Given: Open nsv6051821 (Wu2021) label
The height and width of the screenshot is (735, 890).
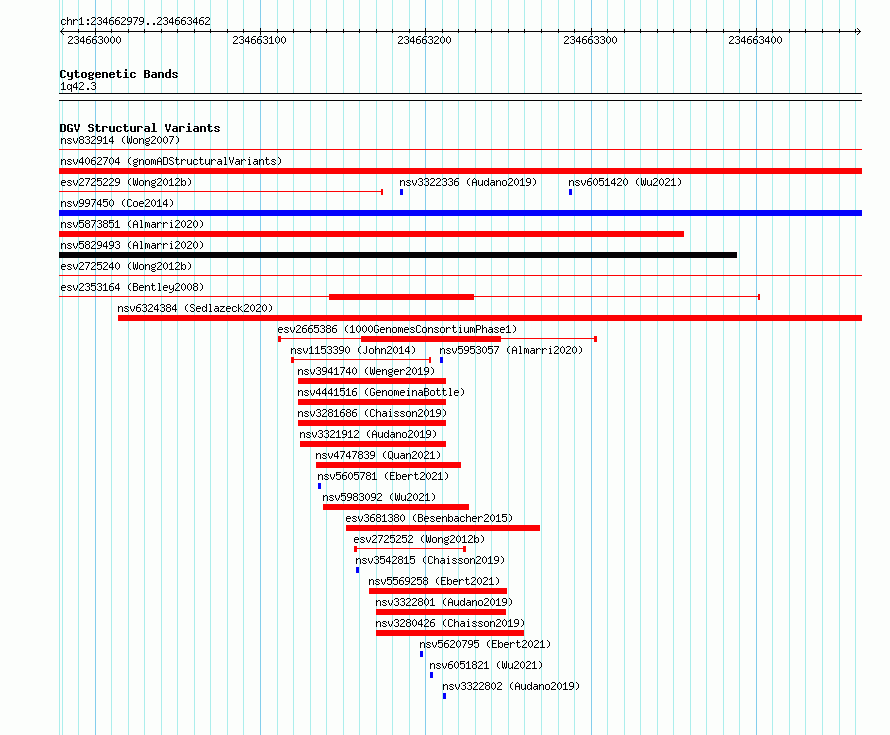Looking at the screenshot, I should tap(486, 665).
